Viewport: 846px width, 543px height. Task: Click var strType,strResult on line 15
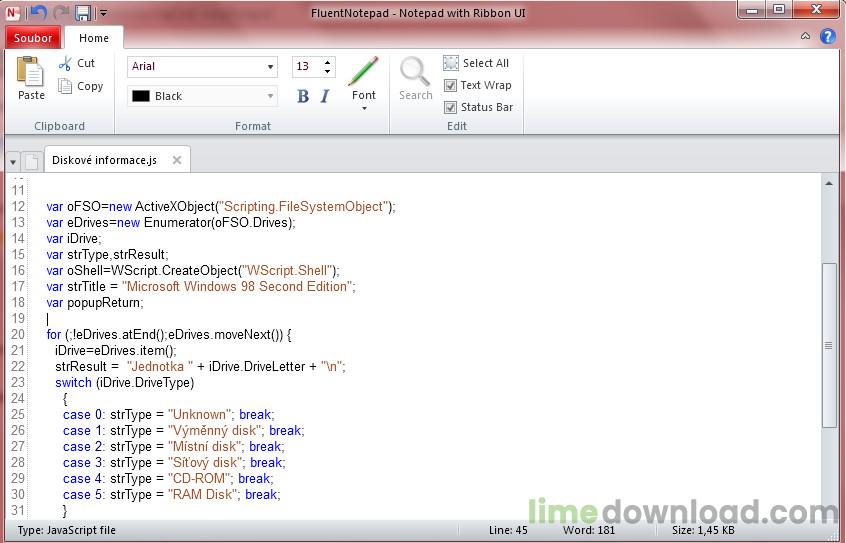click(x=107, y=255)
